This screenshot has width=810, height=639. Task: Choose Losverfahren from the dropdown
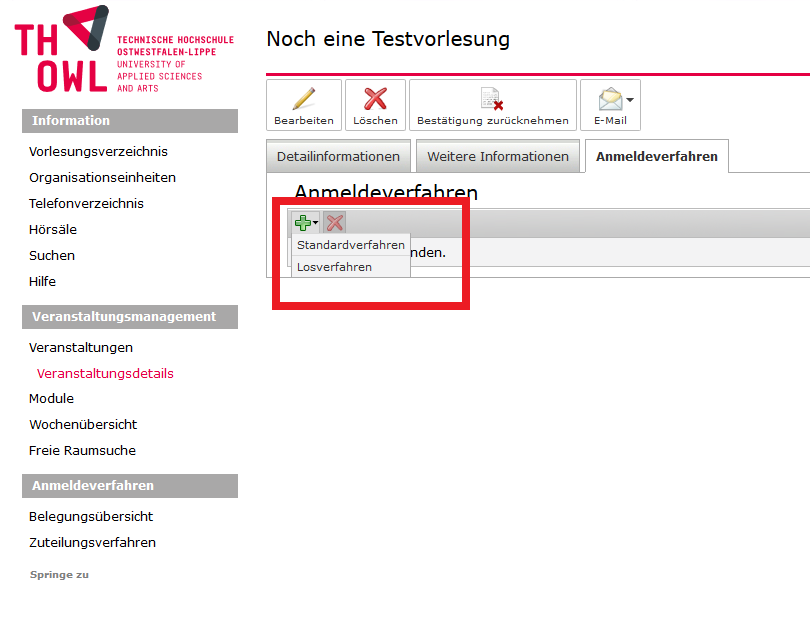coord(335,267)
